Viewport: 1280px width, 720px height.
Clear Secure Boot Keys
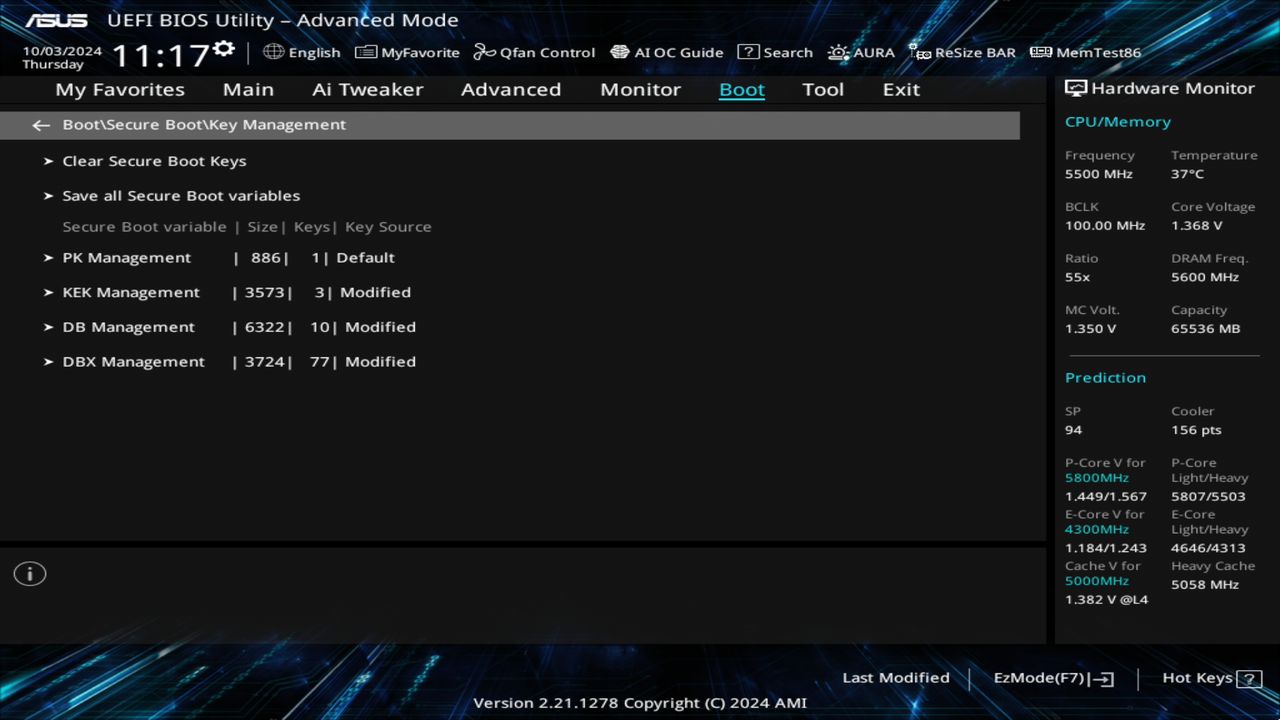pos(154,160)
